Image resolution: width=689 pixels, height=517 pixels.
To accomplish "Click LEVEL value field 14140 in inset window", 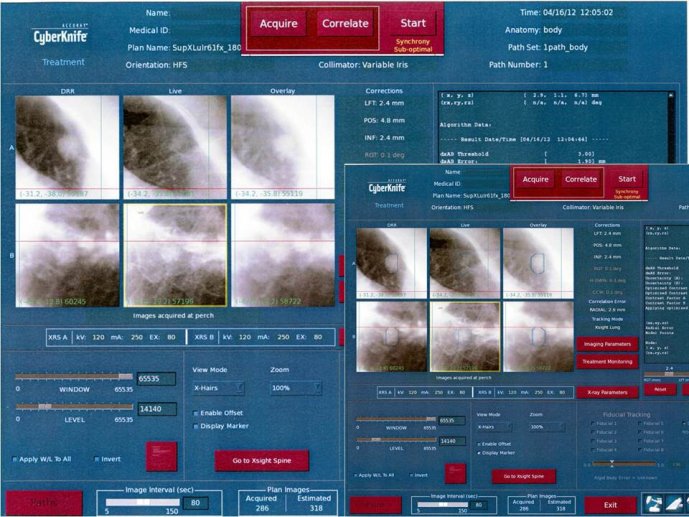I will tap(452, 441).
